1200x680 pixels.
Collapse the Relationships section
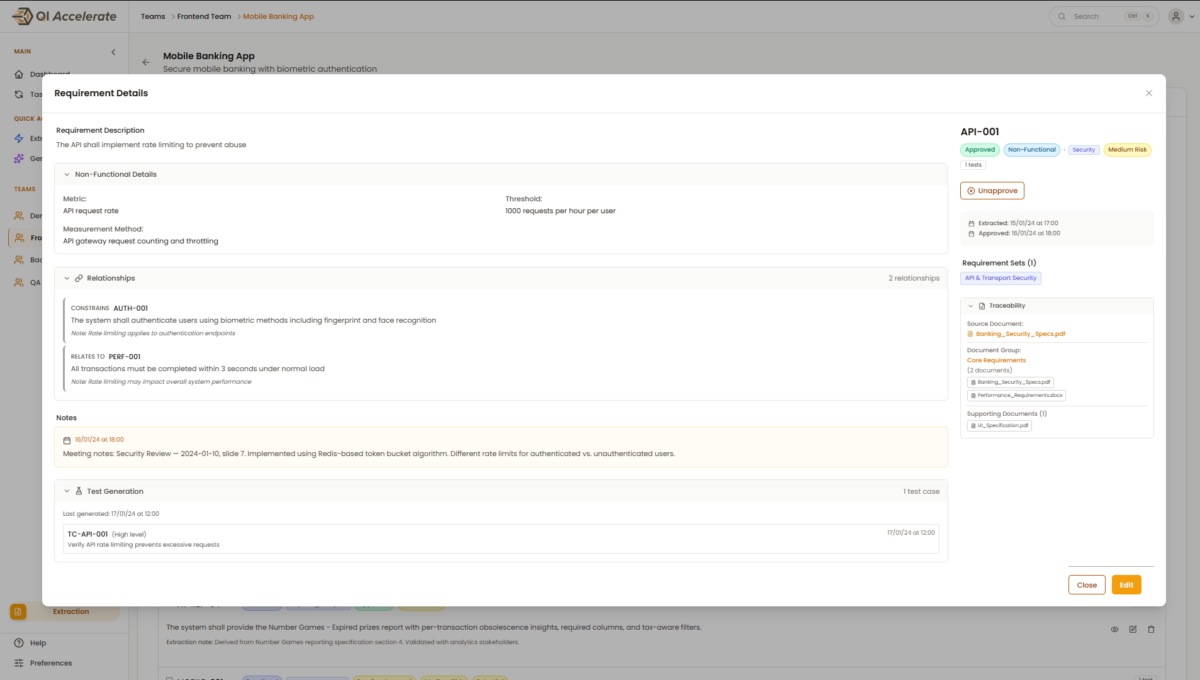click(x=66, y=278)
